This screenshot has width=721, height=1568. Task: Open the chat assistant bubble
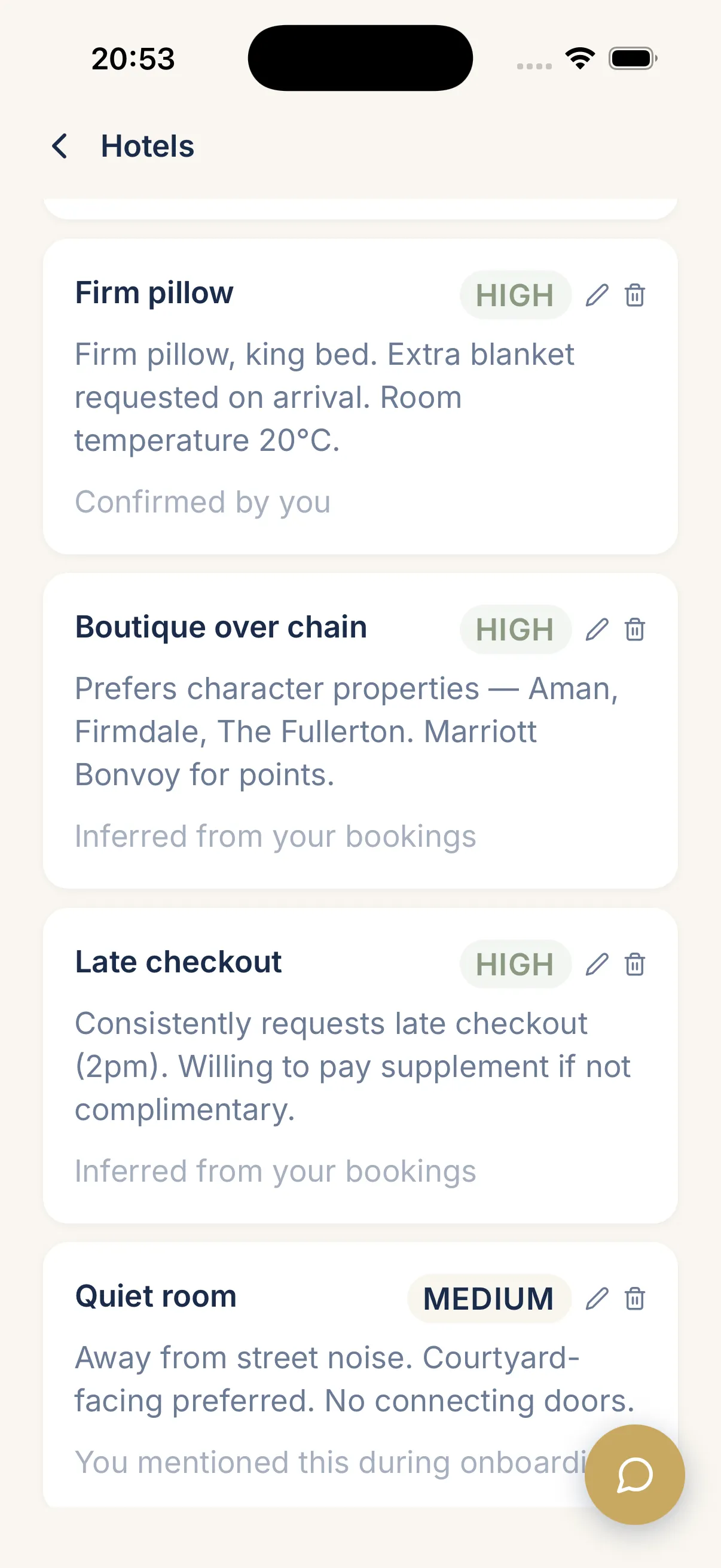634,1474
